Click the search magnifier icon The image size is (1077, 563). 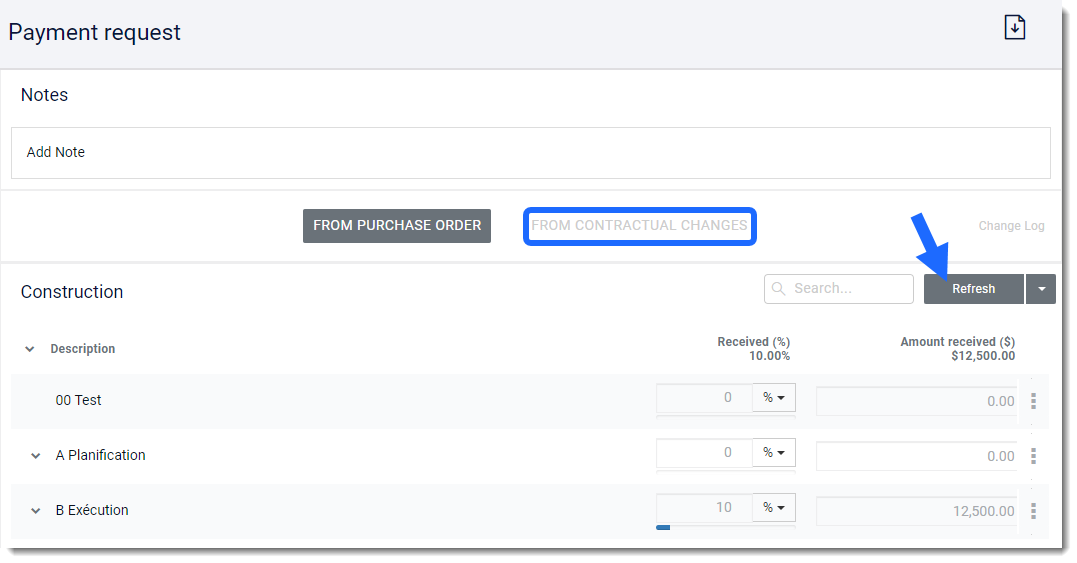[x=779, y=289]
